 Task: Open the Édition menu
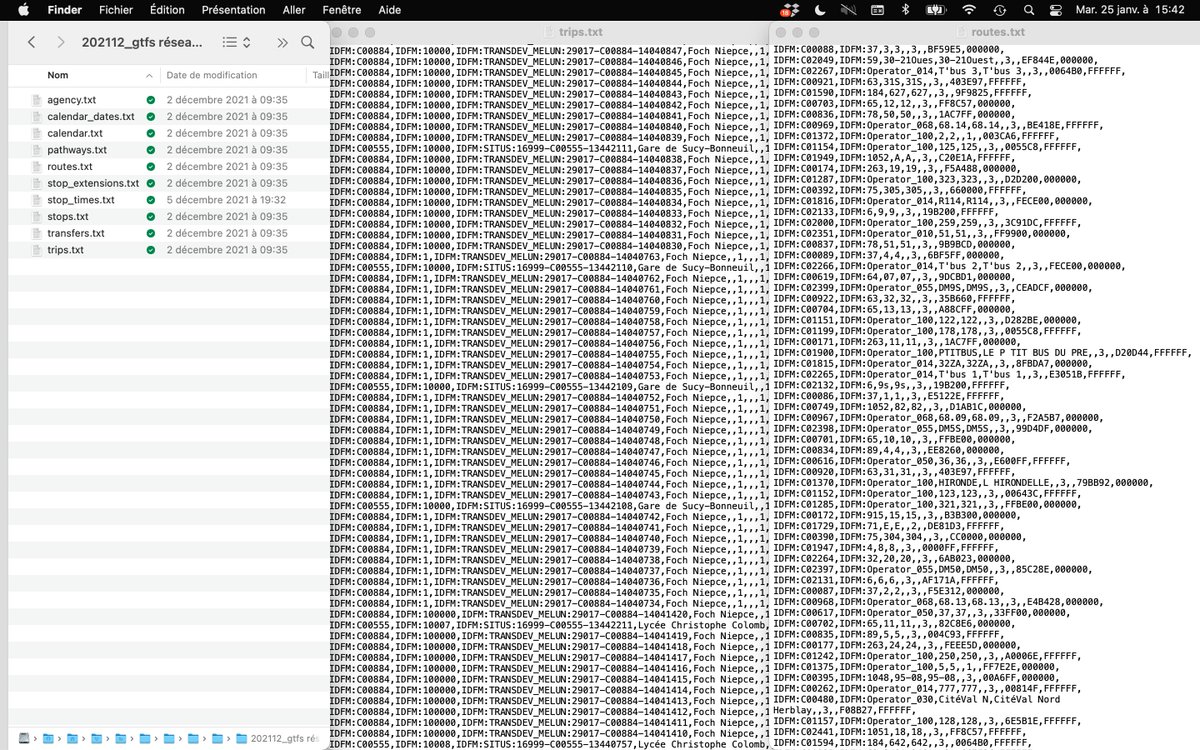pyautogui.click(x=167, y=9)
